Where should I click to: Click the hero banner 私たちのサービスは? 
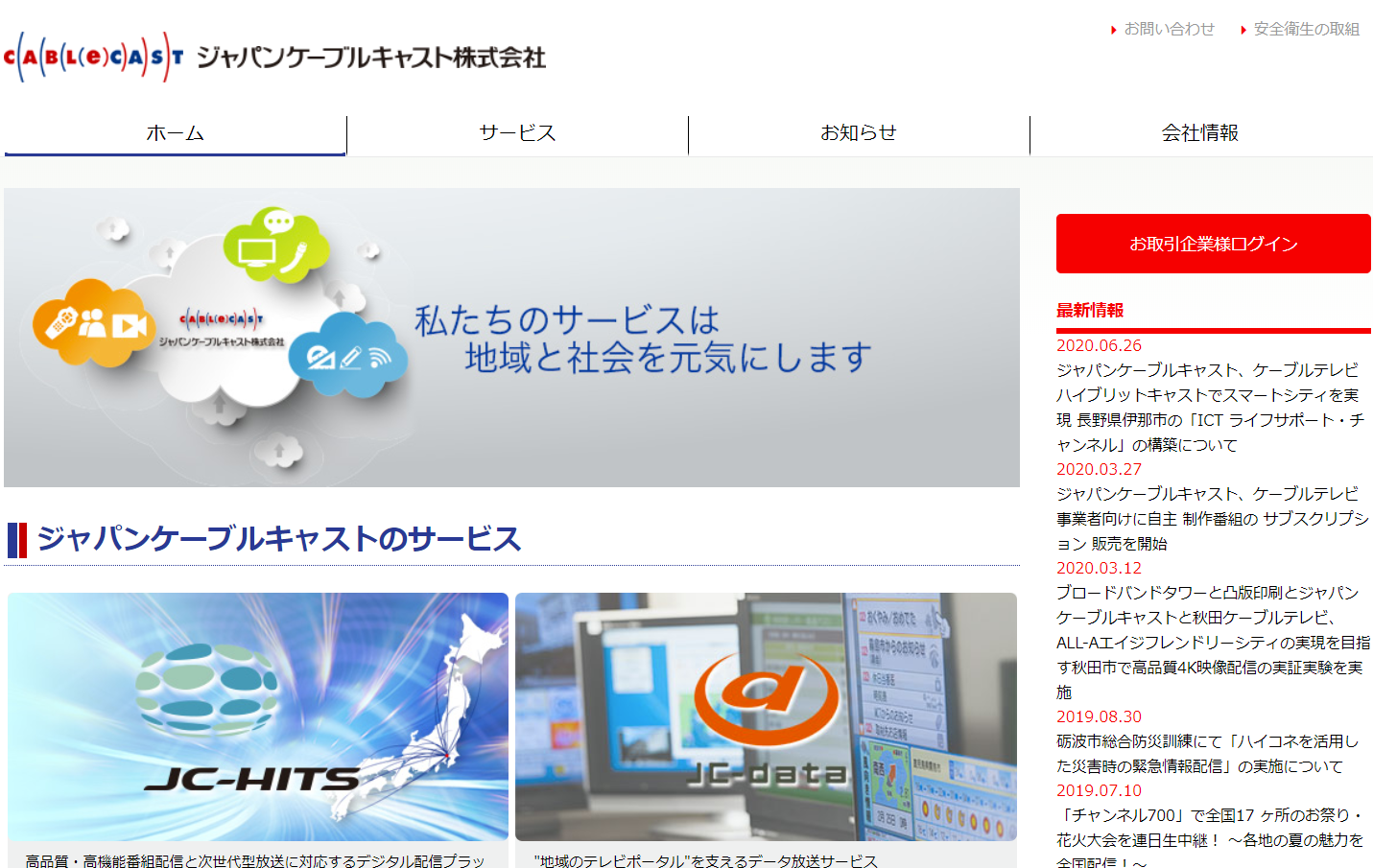(511, 338)
